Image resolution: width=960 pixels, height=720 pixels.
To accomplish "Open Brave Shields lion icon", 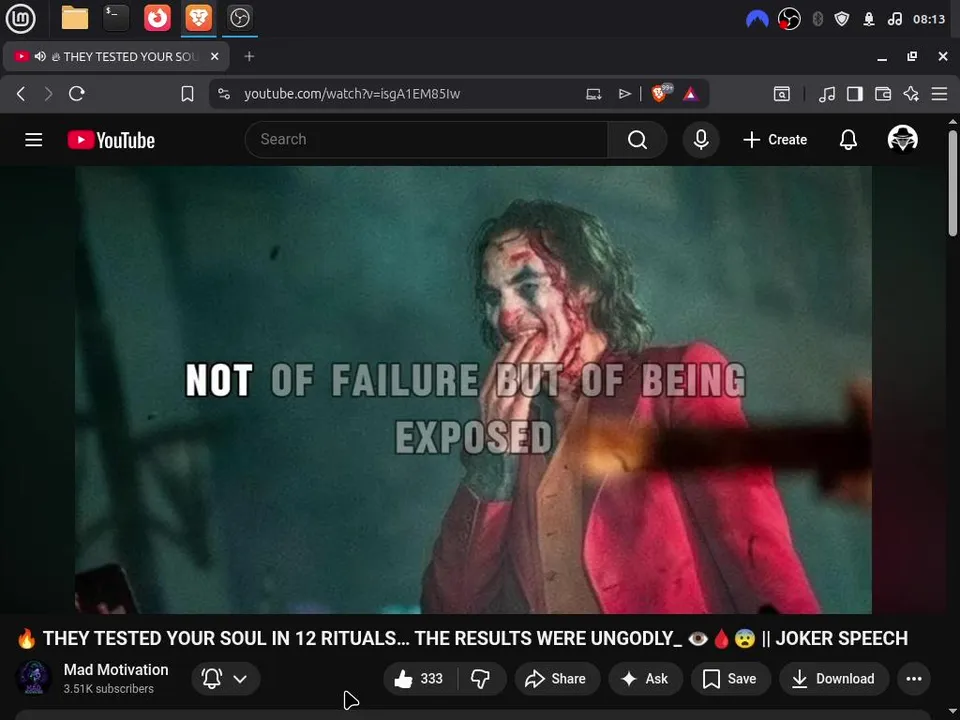I will click(x=660, y=93).
